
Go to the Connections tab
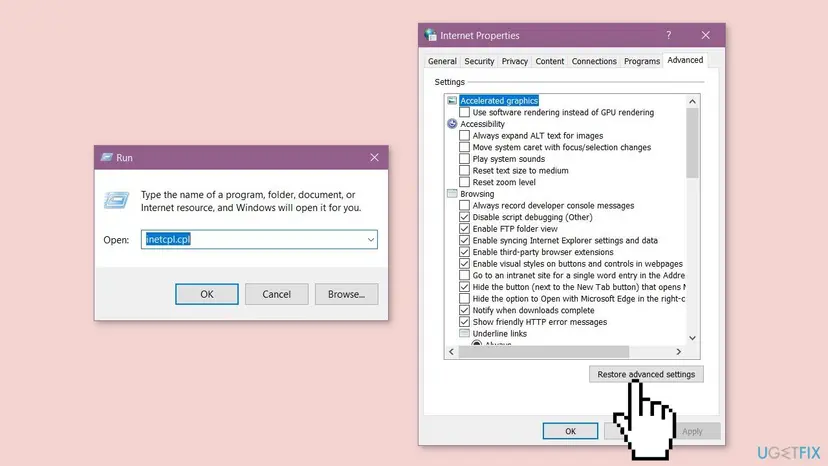pos(594,61)
